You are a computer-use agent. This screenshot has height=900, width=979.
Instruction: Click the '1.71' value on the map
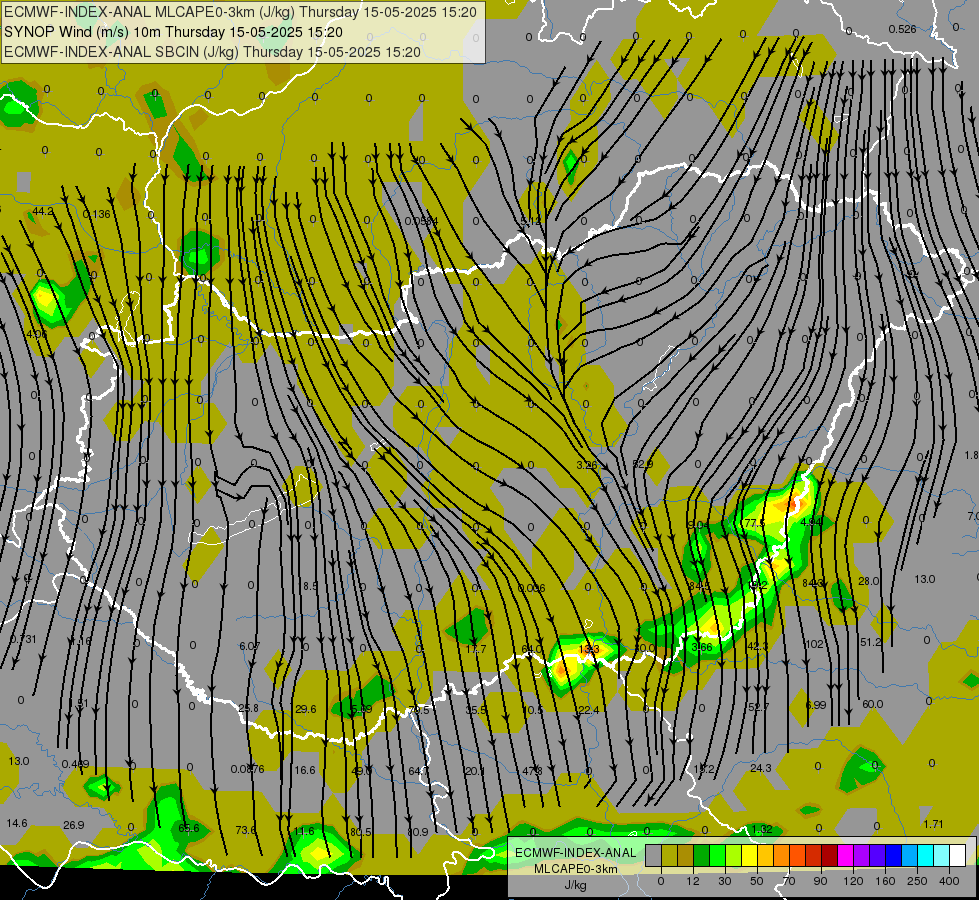(933, 824)
